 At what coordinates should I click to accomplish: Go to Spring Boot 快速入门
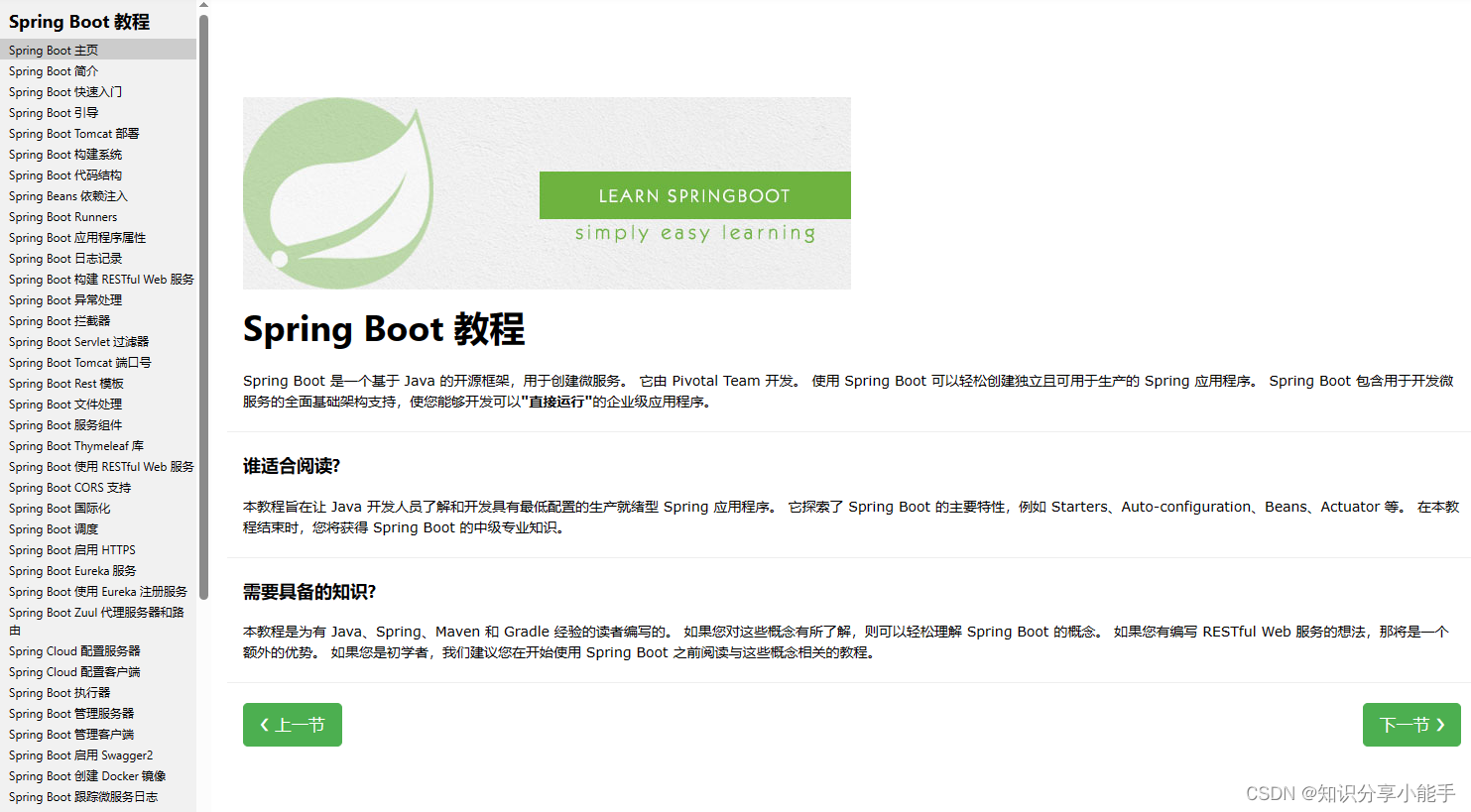click(65, 91)
